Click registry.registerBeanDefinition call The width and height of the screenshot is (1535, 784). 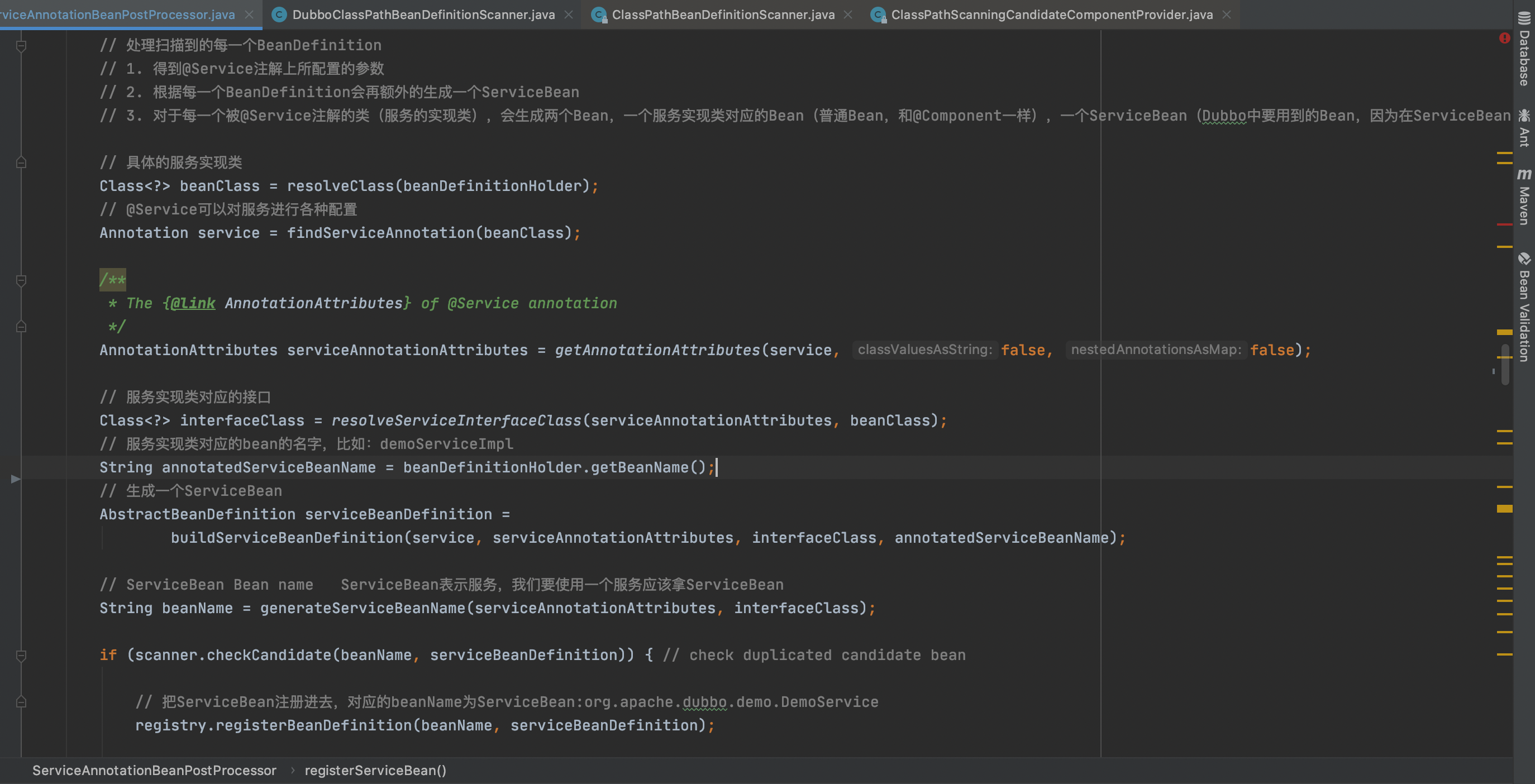tap(274, 725)
